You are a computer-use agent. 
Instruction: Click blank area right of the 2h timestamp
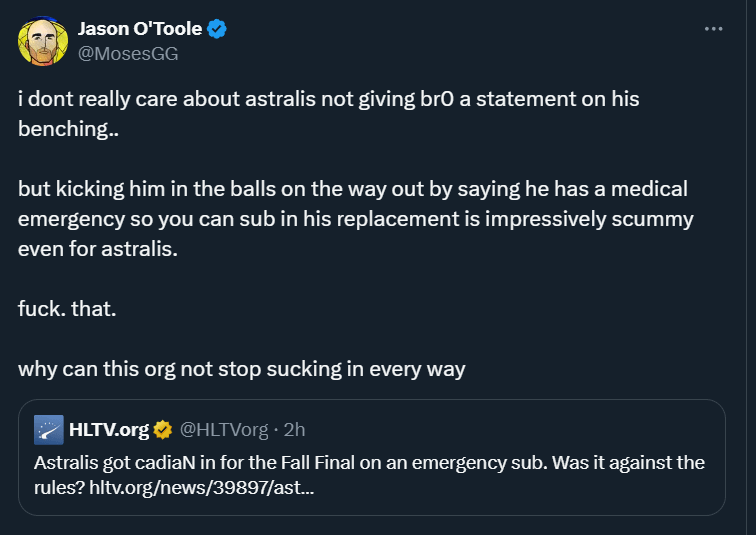click(x=511, y=429)
